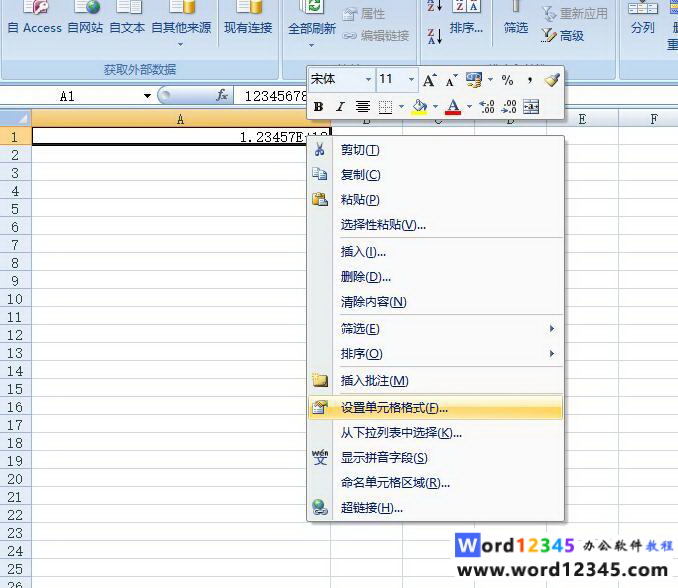The width and height of the screenshot is (678, 588).
Task: Click increase decimal places icon
Action: (x=487, y=107)
